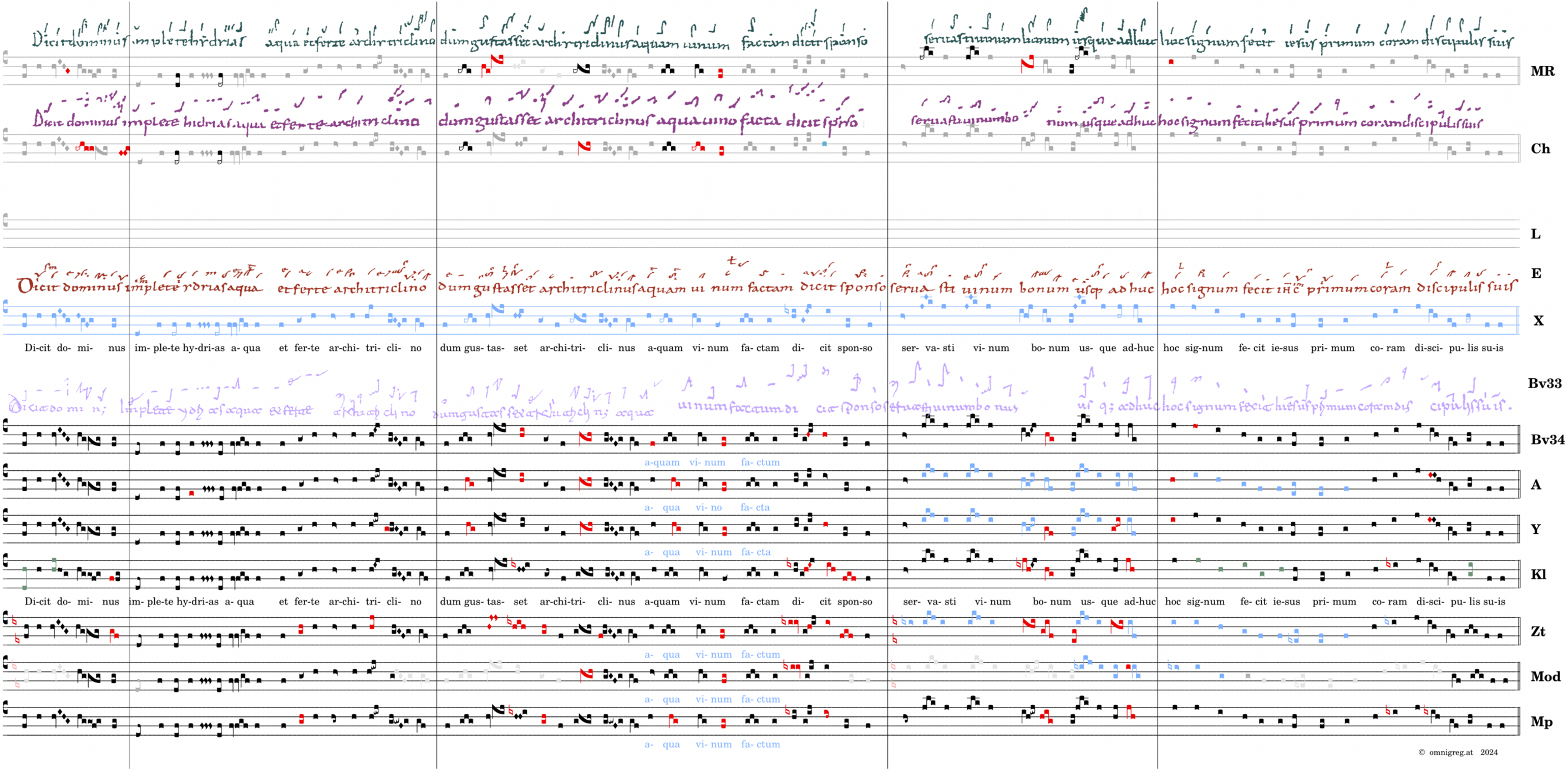The image size is (1568, 774).
Task: Select the Mod row label
Action: (x=1545, y=676)
